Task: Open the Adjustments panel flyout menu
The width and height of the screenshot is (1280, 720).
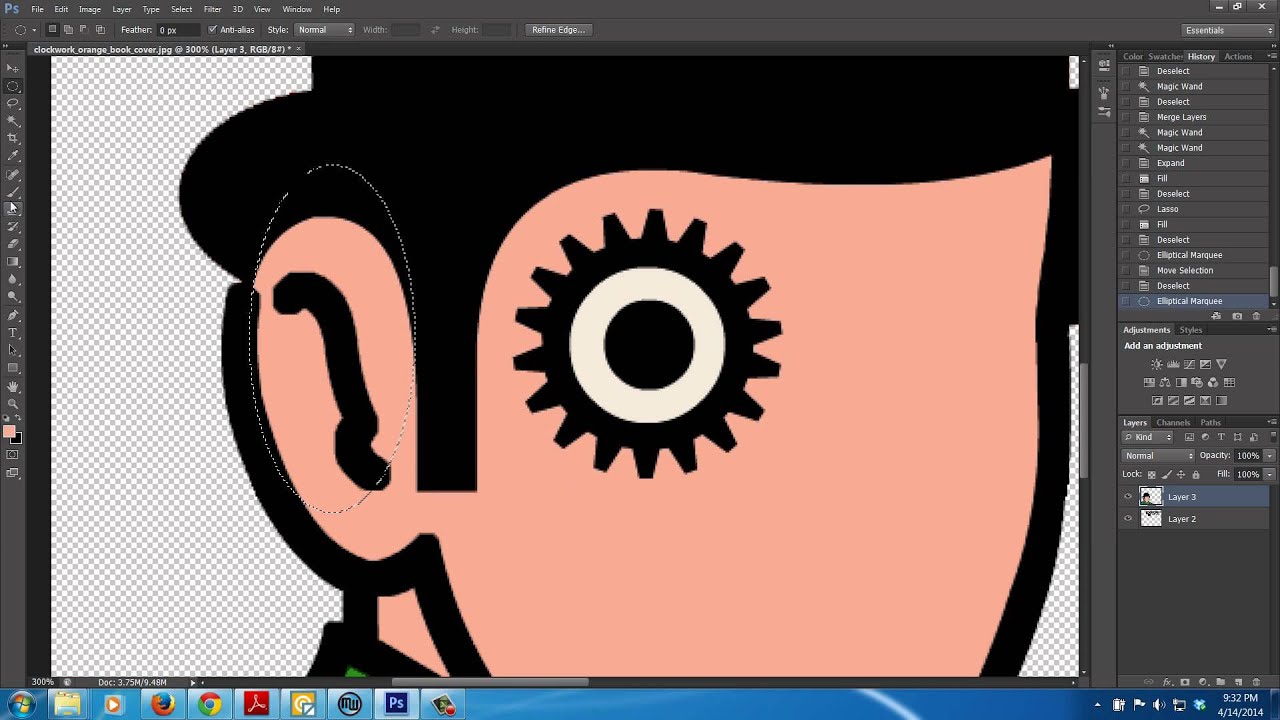Action: (x=1272, y=330)
